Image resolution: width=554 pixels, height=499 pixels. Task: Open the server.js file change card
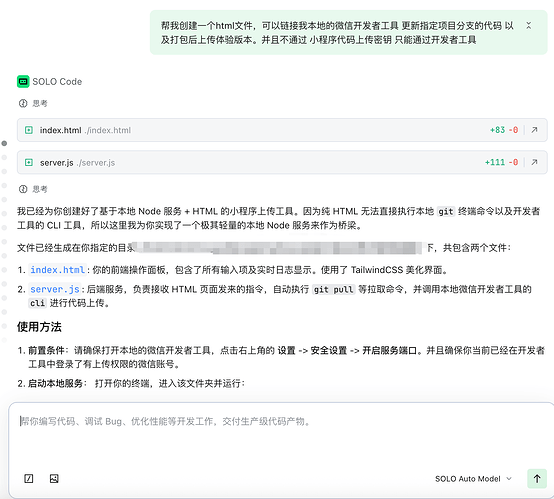pyautogui.click(x=282, y=163)
